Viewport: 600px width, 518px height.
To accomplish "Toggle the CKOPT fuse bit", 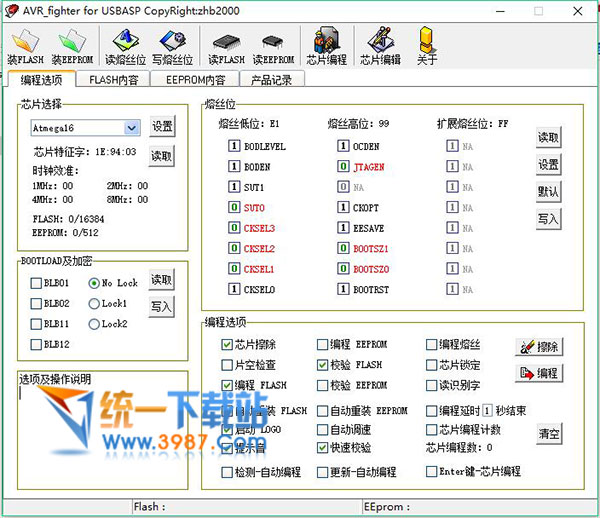I will (343, 207).
